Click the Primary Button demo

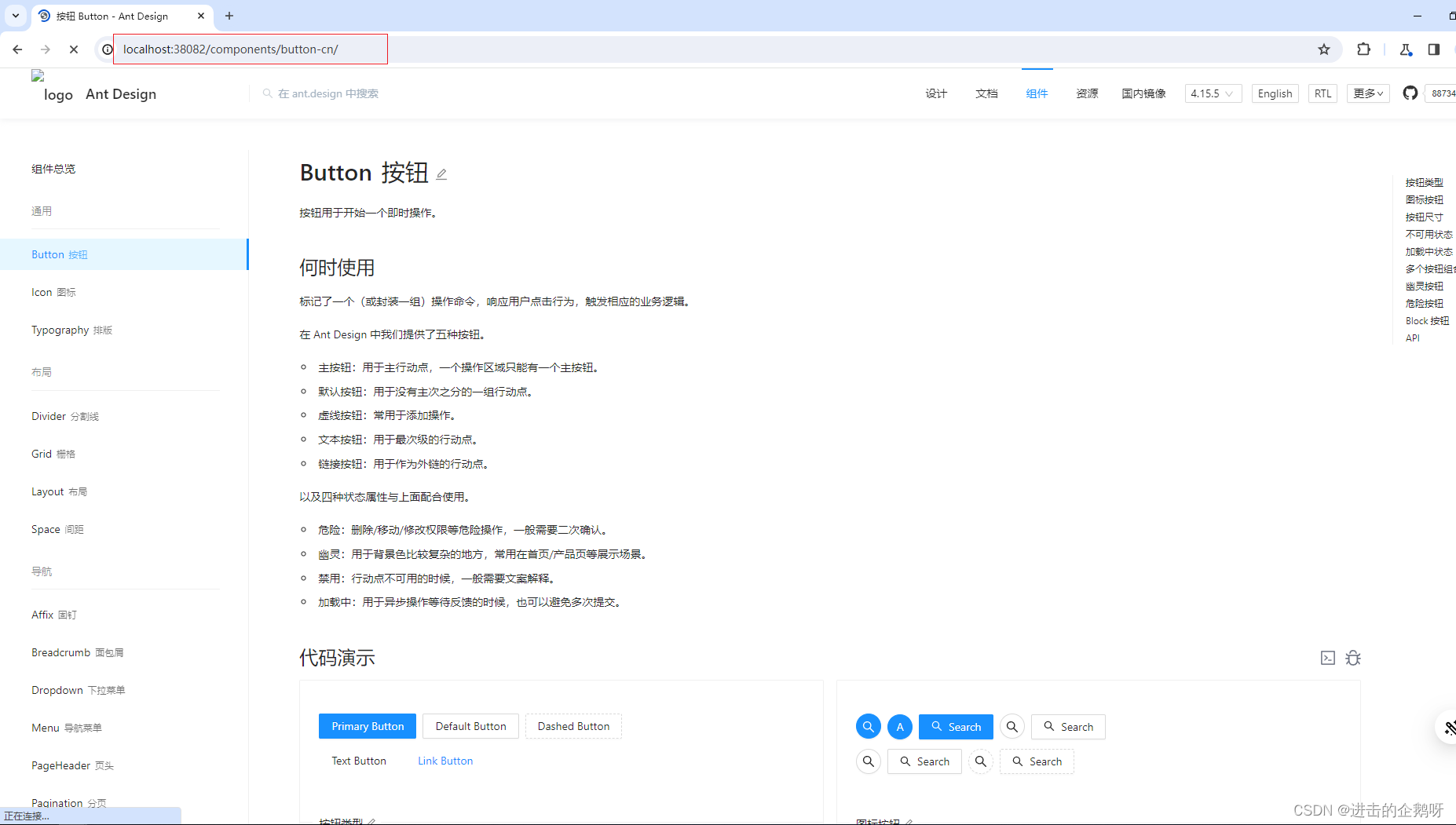(368, 726)
